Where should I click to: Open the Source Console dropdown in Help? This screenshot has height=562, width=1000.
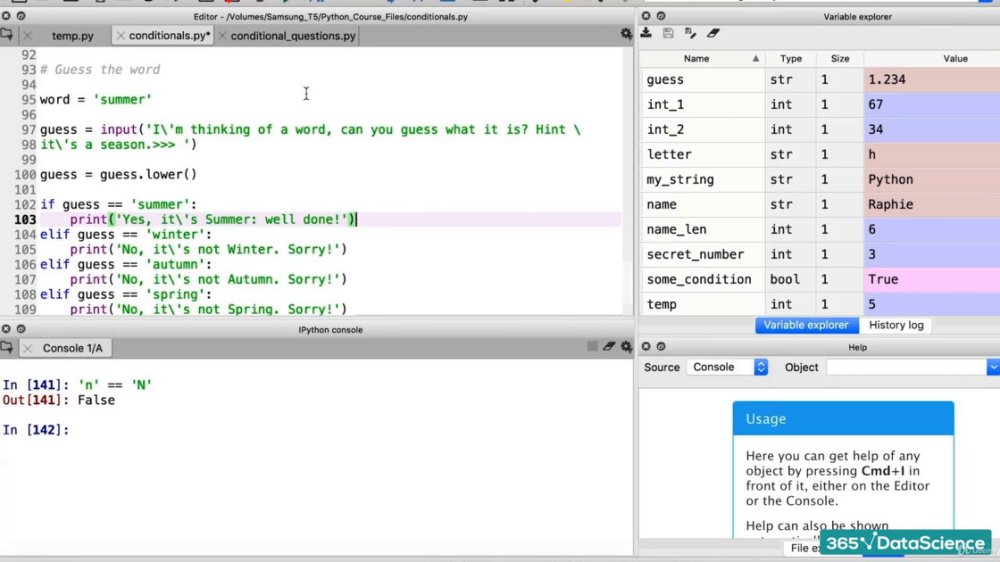pos(727,367)
